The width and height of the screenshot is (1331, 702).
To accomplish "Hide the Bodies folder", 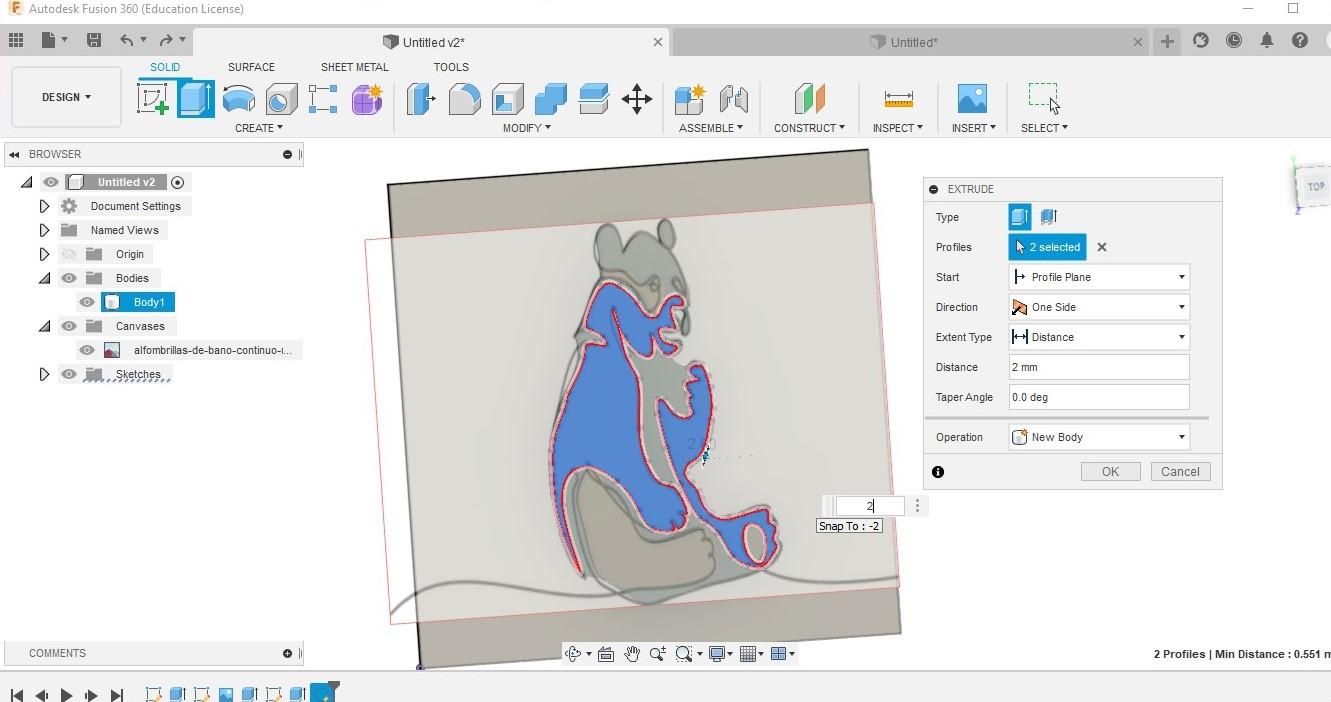I will click(x=68, y=278).
